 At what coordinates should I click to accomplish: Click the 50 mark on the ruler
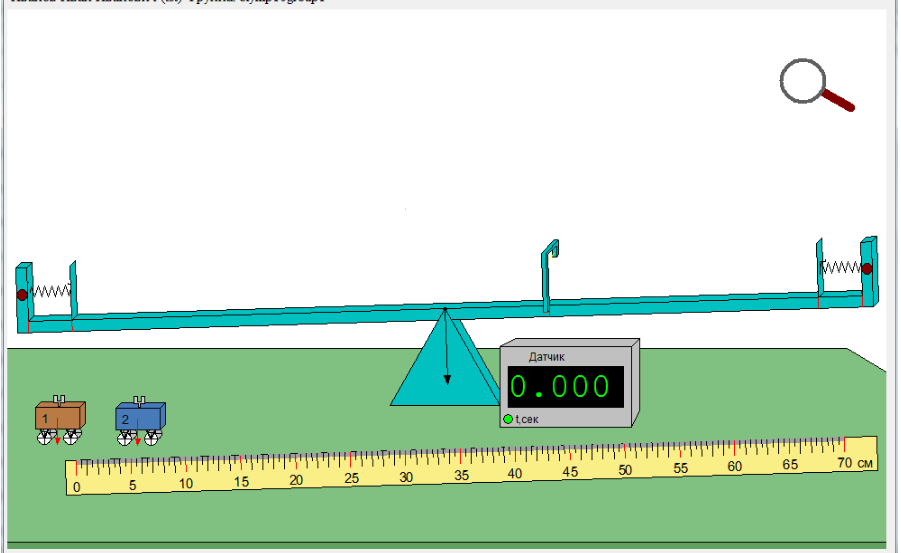pos(625,470)
